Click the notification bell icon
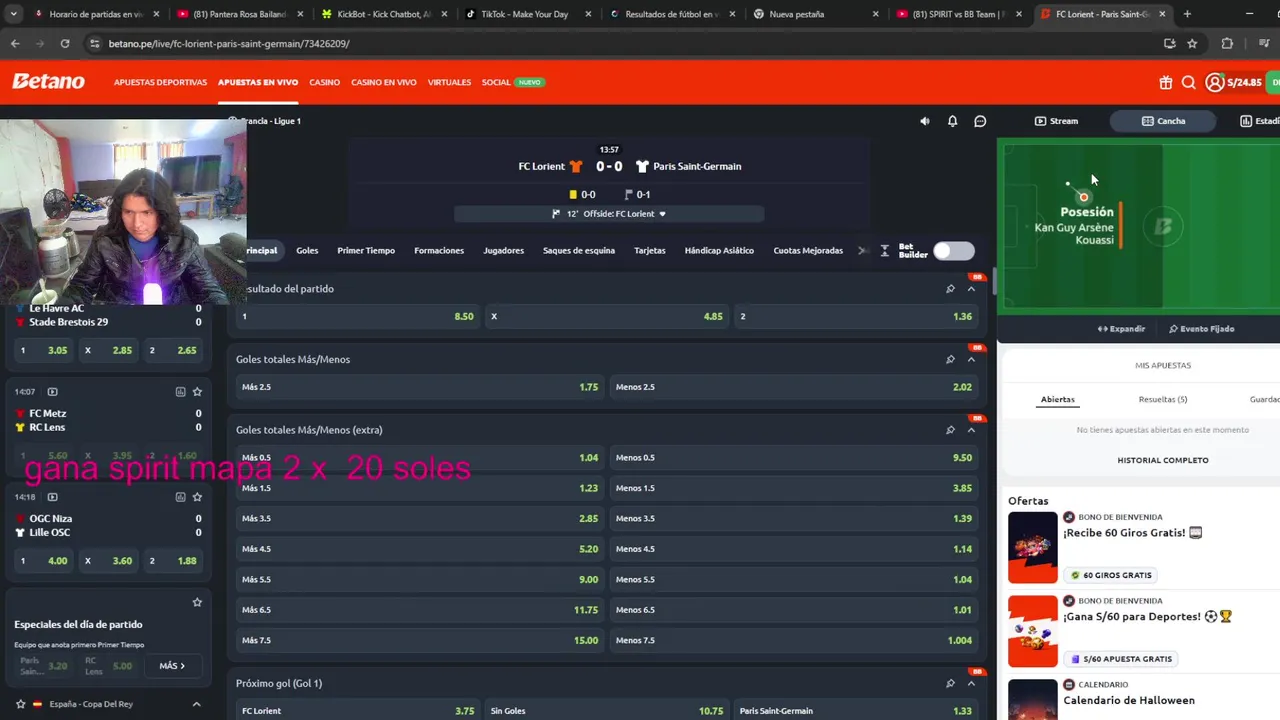1280x720 pixels. point(952,121)
